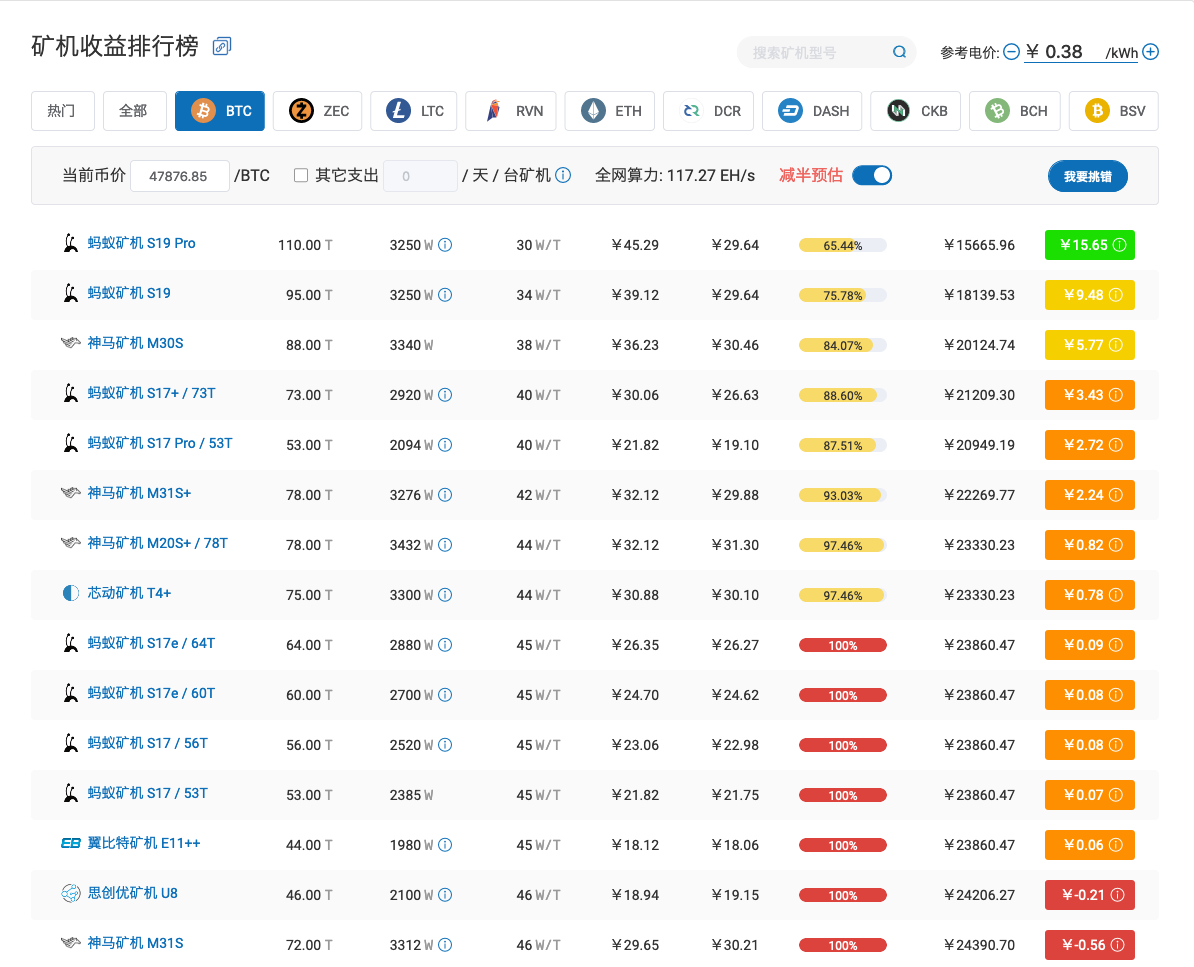Switch to the ZEC coin tab
The height and width of the screenshot is (967, 1194).
(318, 111)
